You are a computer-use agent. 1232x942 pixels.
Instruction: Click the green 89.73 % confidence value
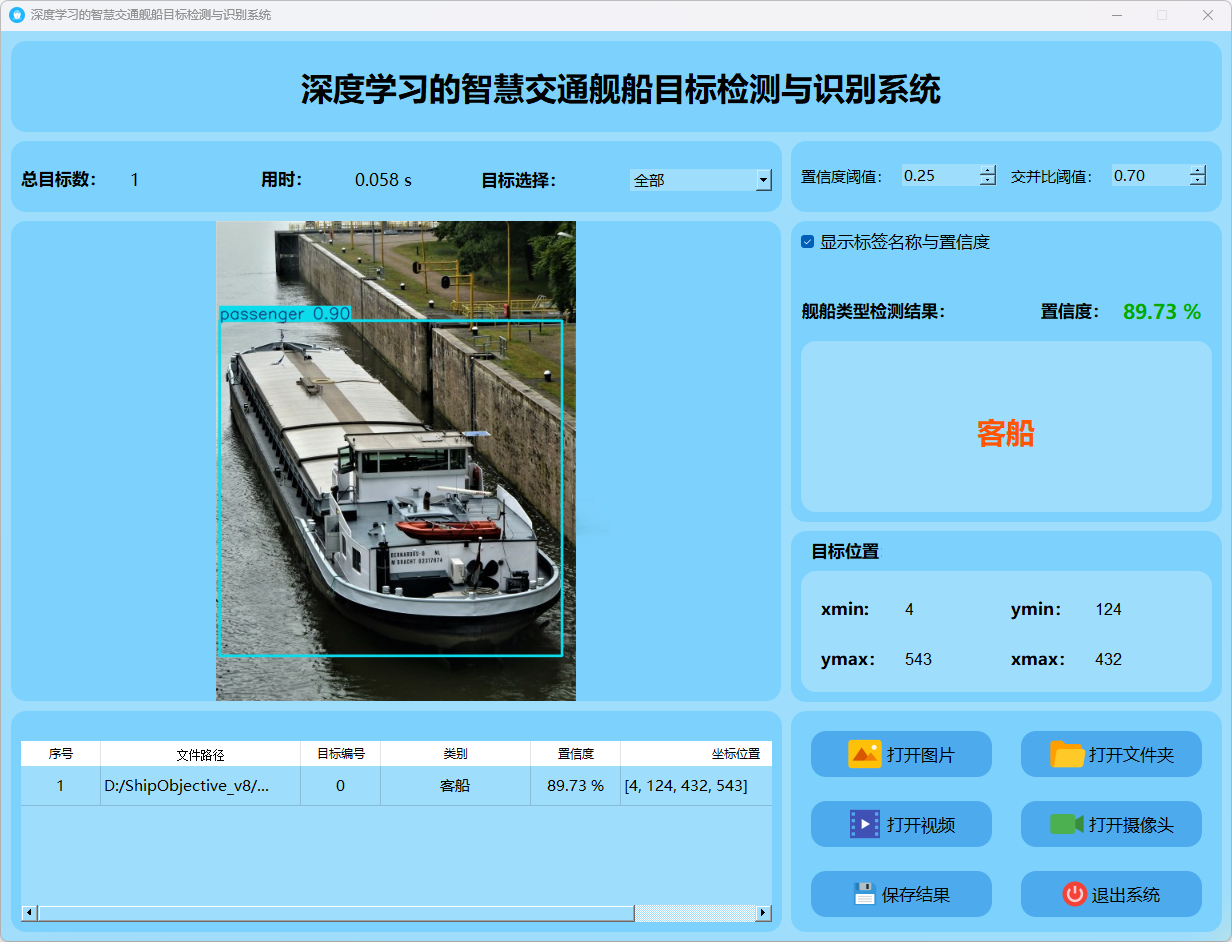pyautogui.click(x=1162, y=312)
